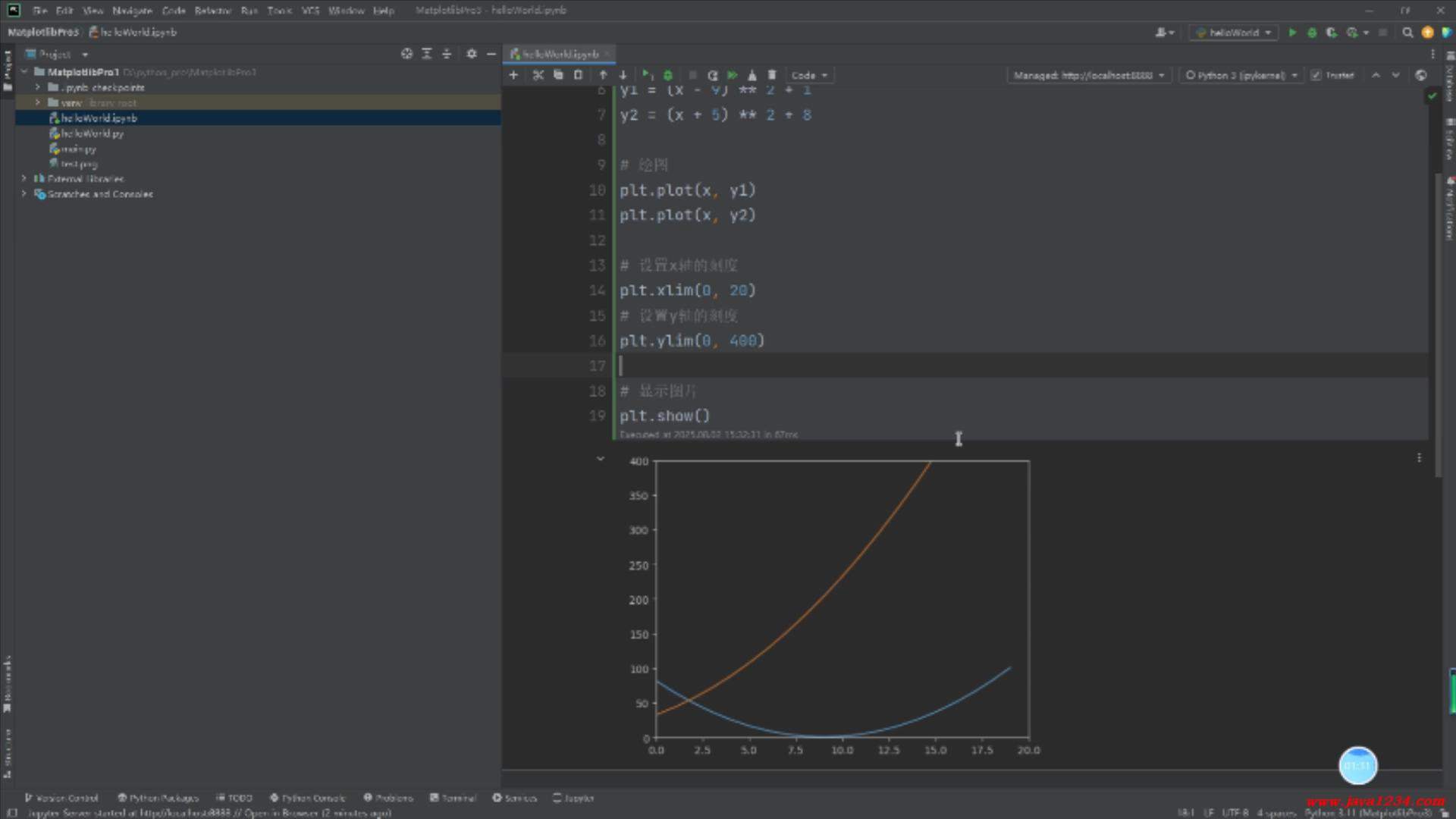Image resolution: width=1456 pixels, height=819 pixels.
Task: Run cell and select below
Action: pyautogui.click(x=647, y=75)
